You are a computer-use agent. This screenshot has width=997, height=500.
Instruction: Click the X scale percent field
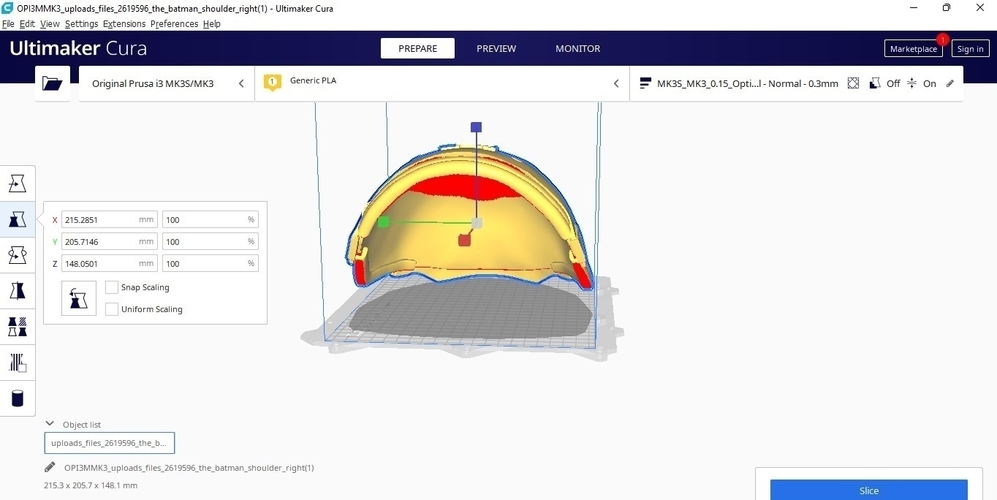click(x=210, y=219)
